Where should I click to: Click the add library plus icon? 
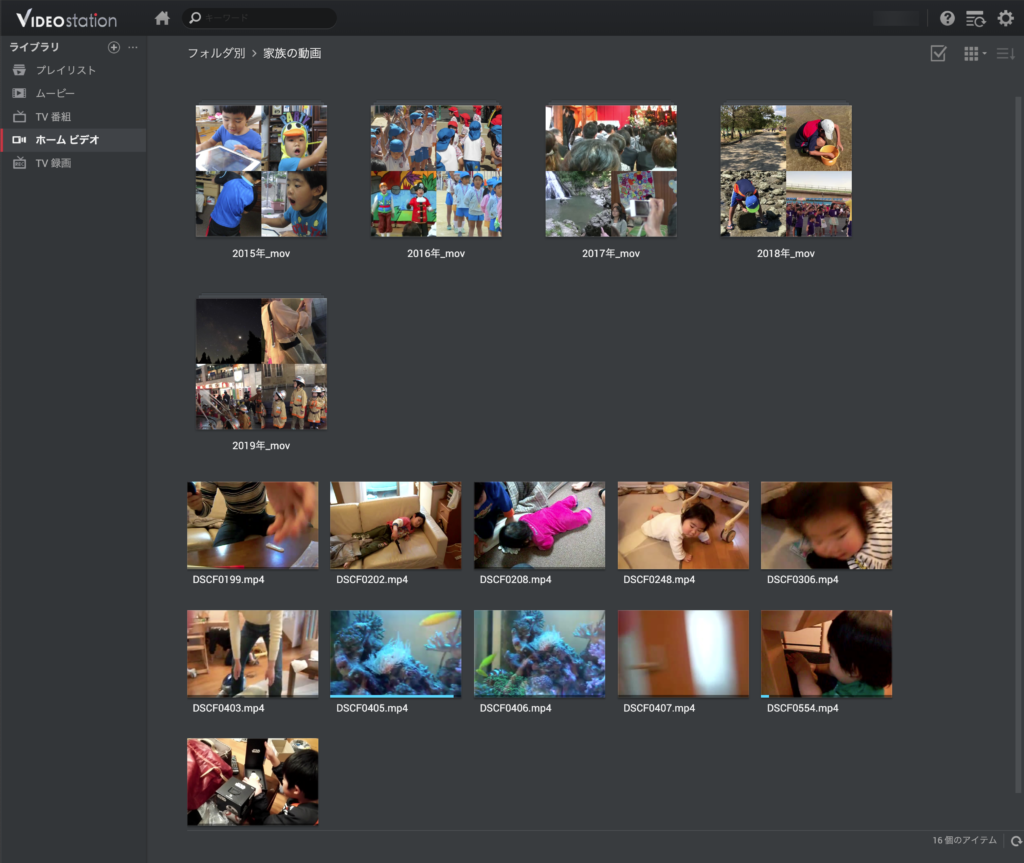(x=114, y=47)
